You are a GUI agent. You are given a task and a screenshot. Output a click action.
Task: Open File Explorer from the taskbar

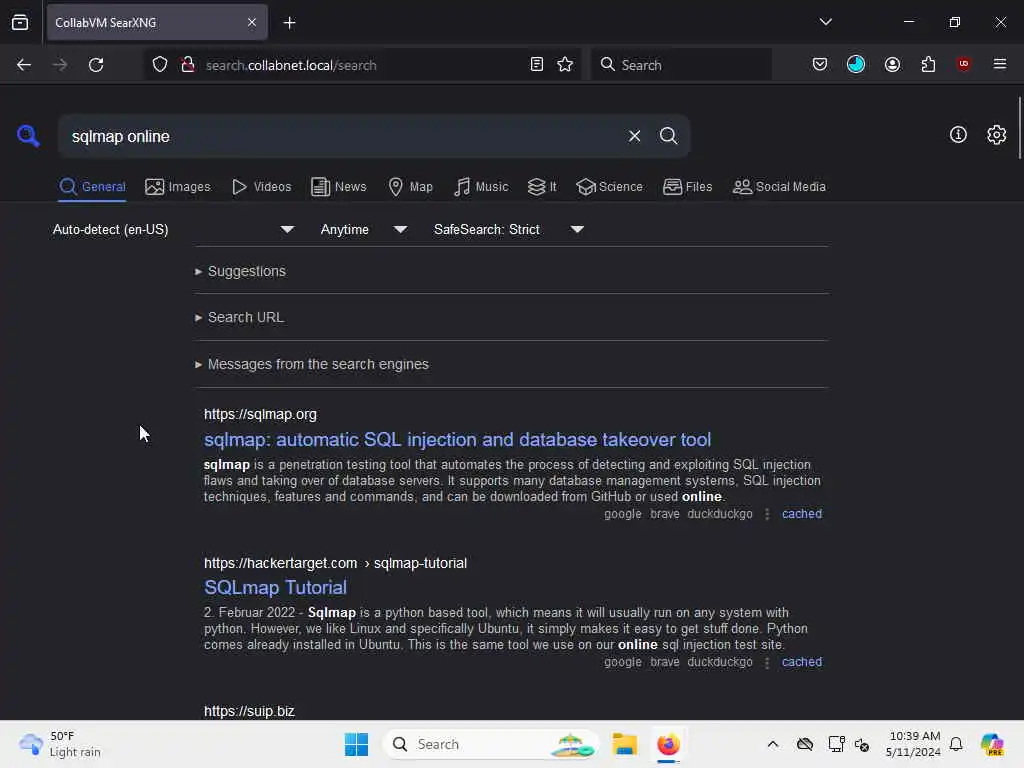624,744
